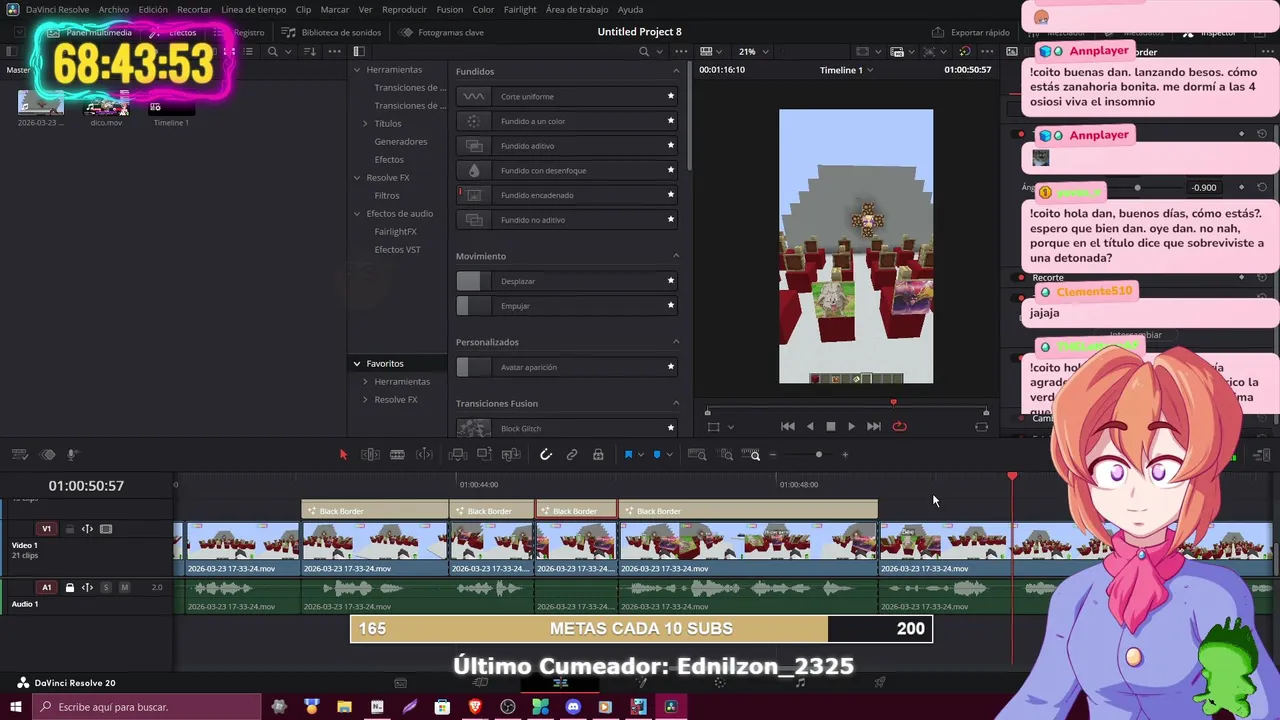
Task: Open Brave browser from the taskbar
Action: [475, 707]
